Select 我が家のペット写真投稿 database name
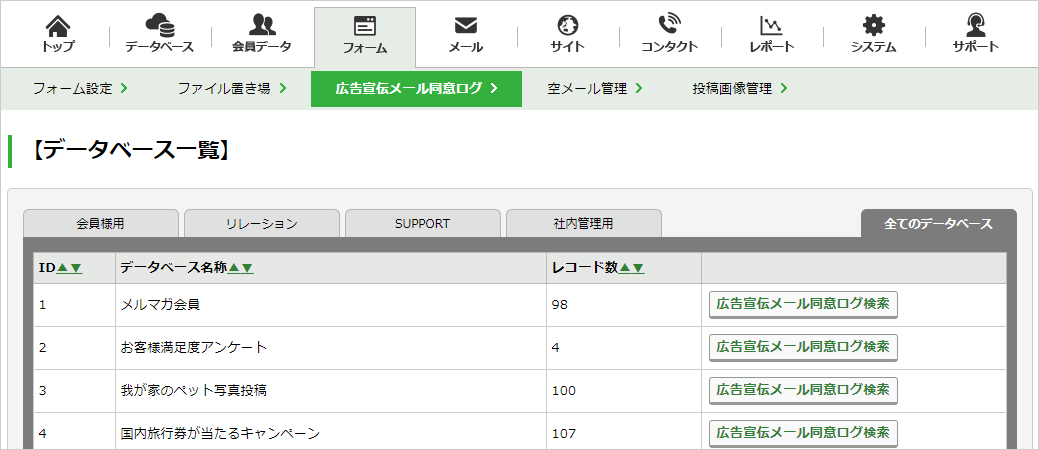The image size is (1039, 450). tap(193, 390)
